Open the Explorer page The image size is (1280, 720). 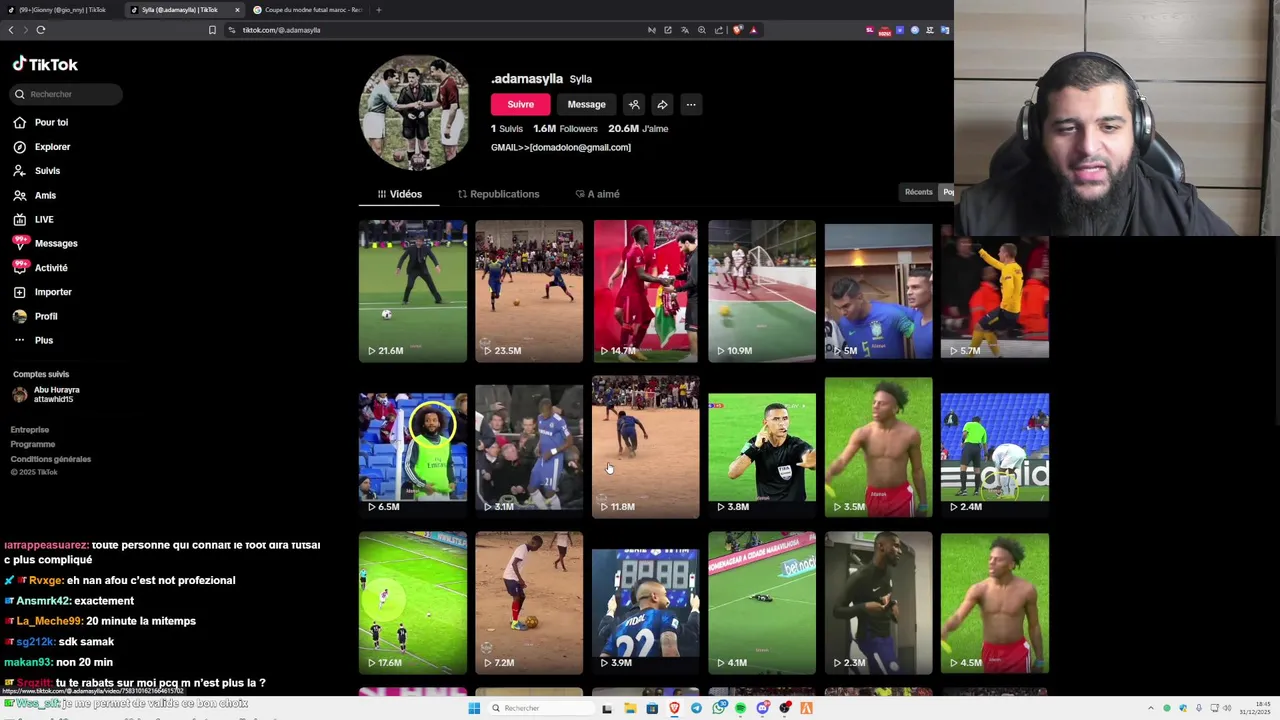click(42, 147)
